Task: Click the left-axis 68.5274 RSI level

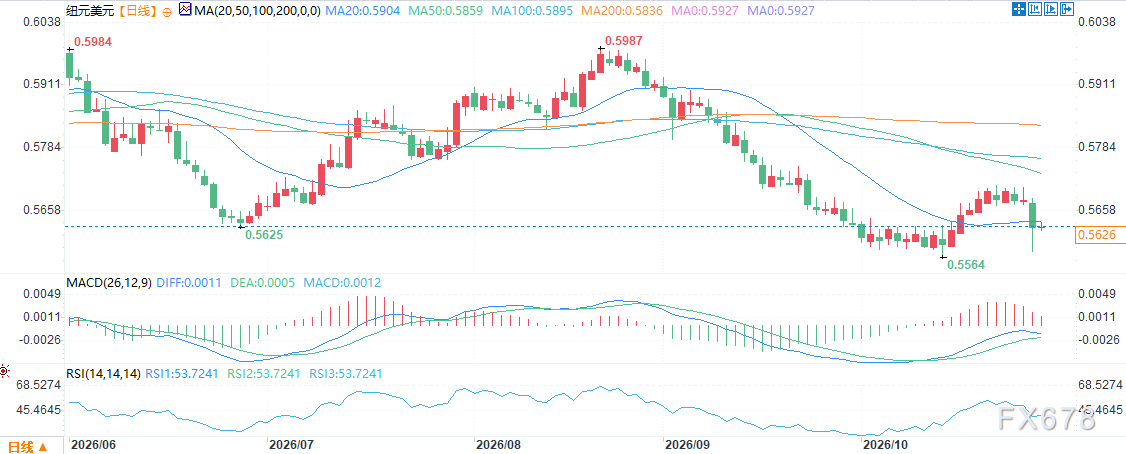Action: point(39,385)
